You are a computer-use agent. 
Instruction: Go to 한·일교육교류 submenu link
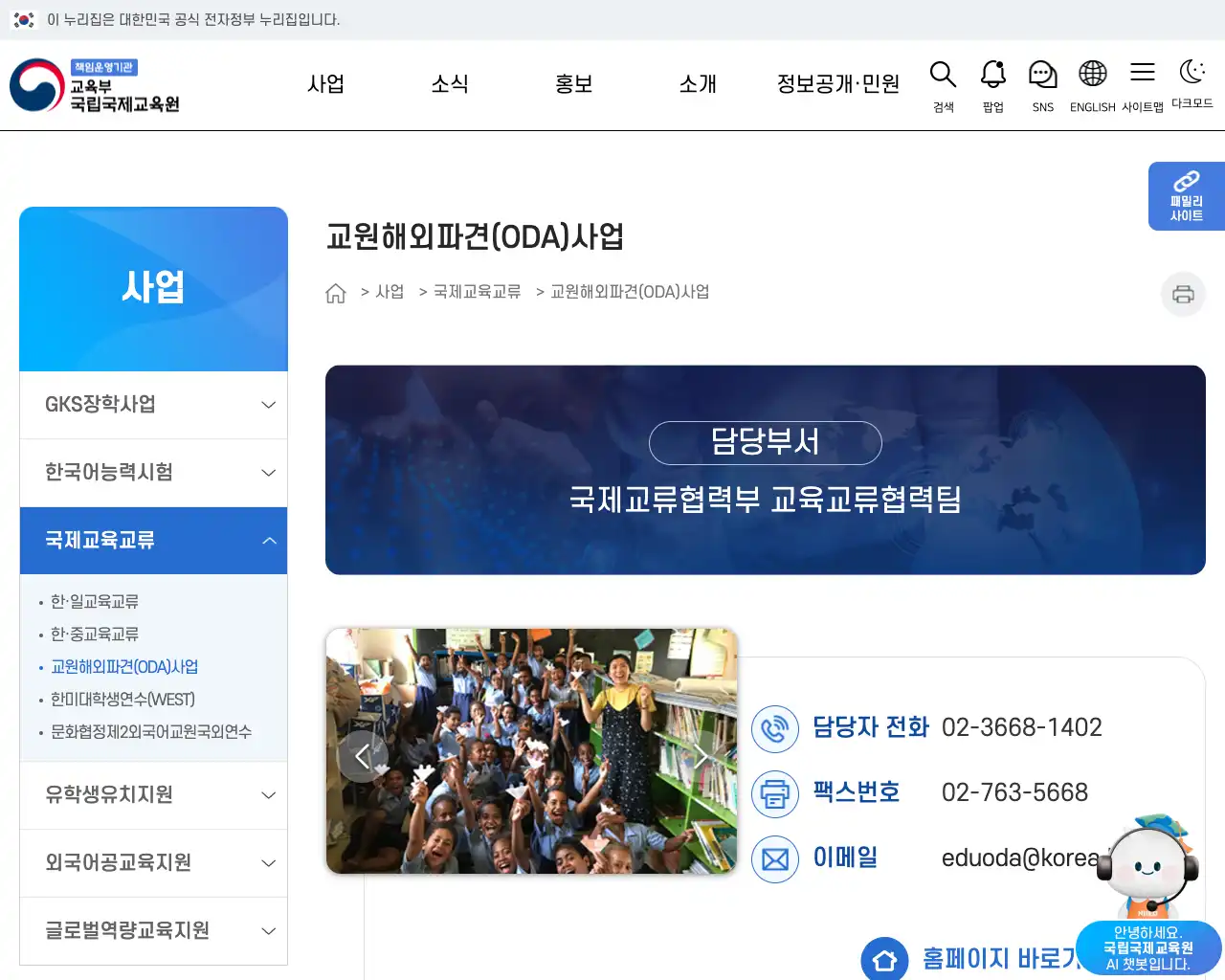[x=95, y=602]
